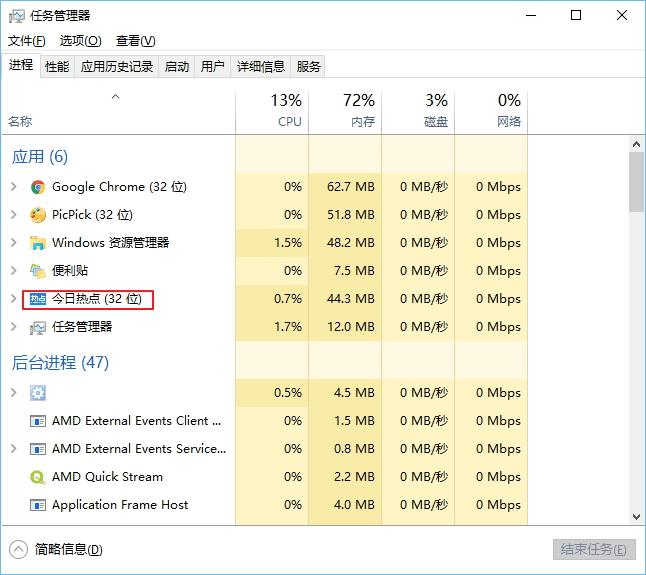Expand the Google Chrome process group

coord(13,187)
